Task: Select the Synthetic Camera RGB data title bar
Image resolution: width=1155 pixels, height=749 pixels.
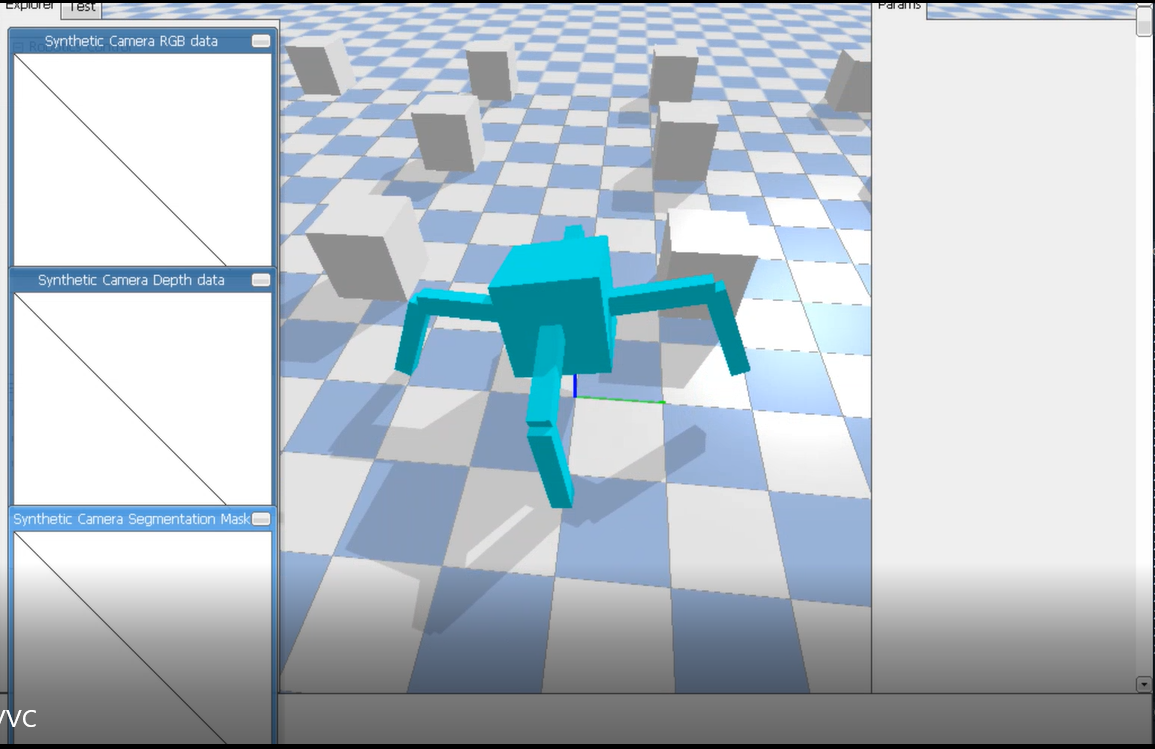Action: click(x=143, y=41)
